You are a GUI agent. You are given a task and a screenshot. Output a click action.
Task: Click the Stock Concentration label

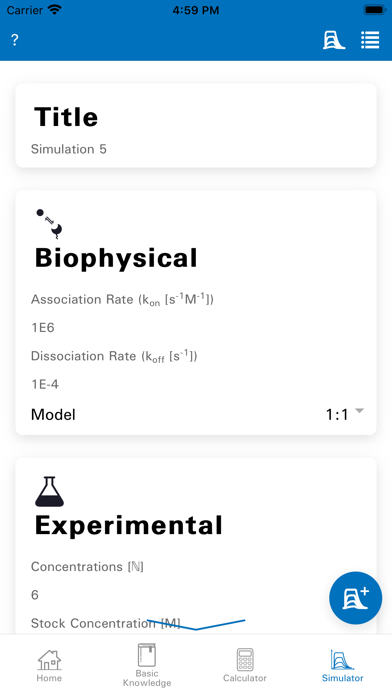[x=106, y=623]
